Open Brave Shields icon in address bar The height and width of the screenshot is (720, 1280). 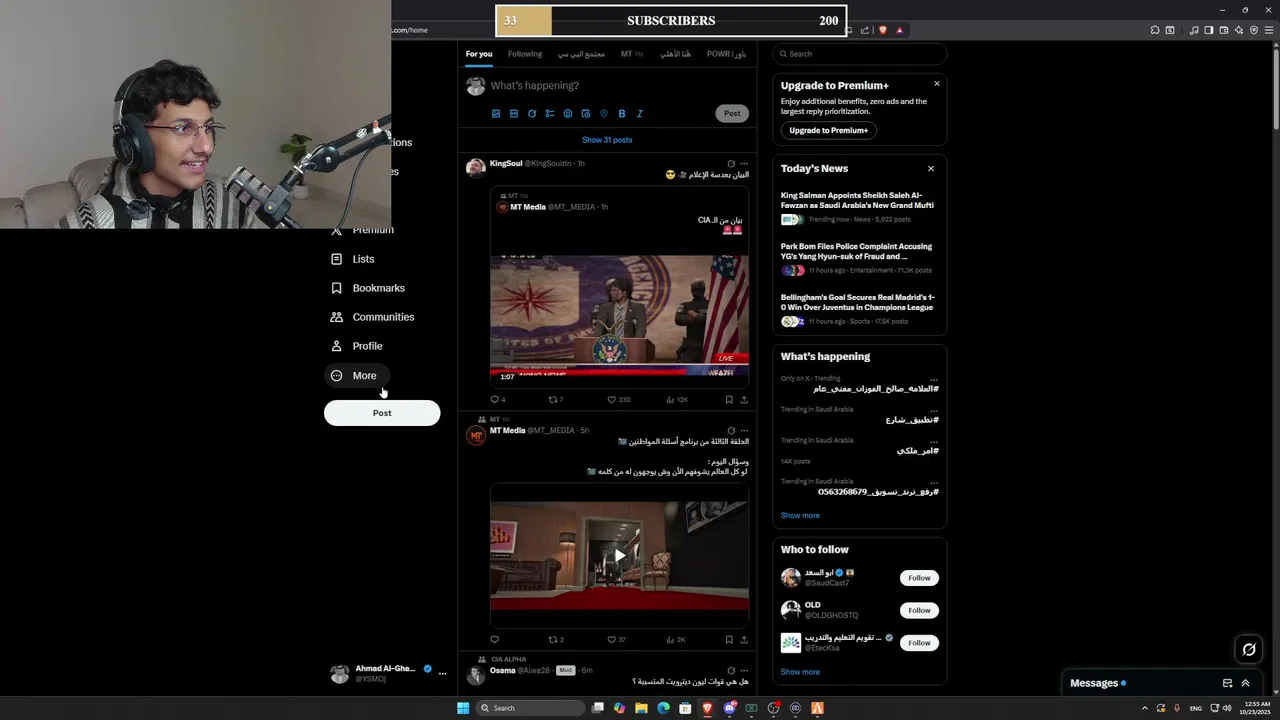[x=882, y=30]
